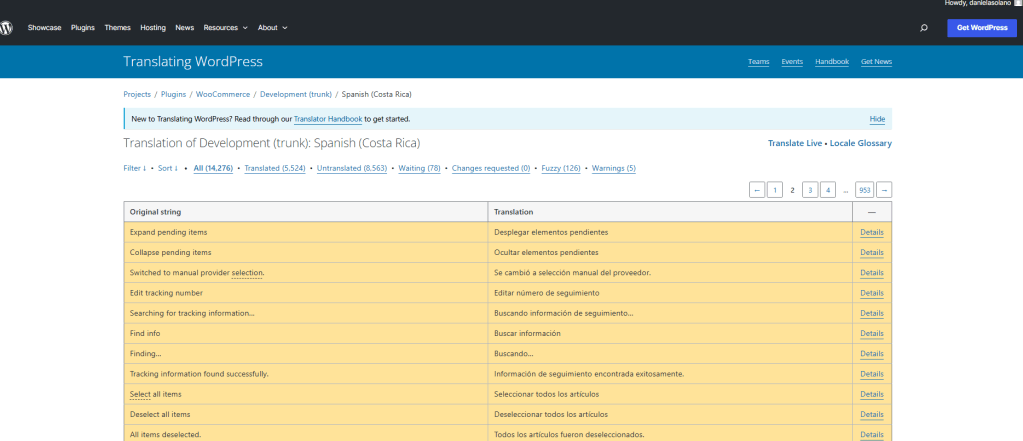1023x441 pixels.
Task: Open the Filter options expander
Action: coord(135,168)
